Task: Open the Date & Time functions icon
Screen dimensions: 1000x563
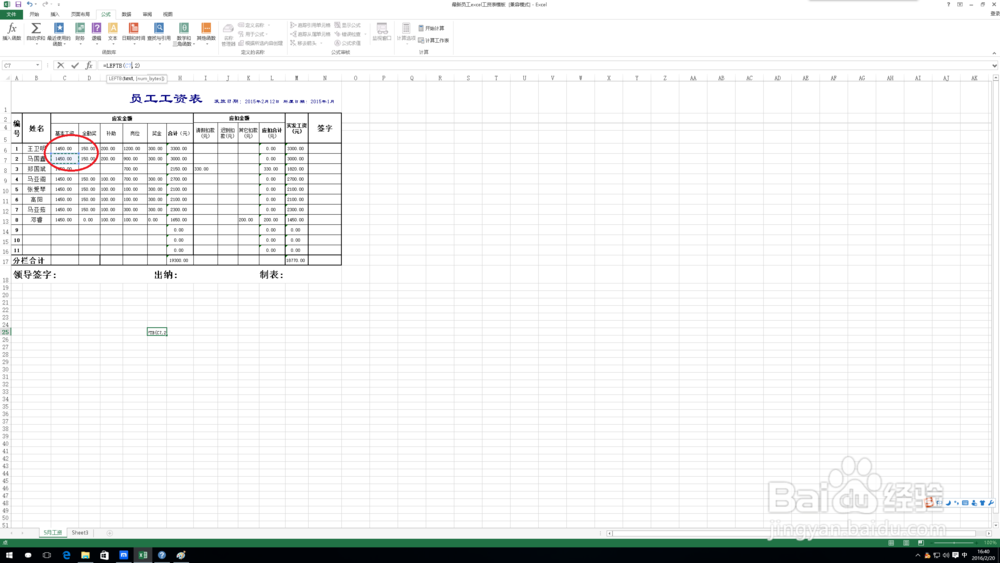Action: [x=133, y=32]
